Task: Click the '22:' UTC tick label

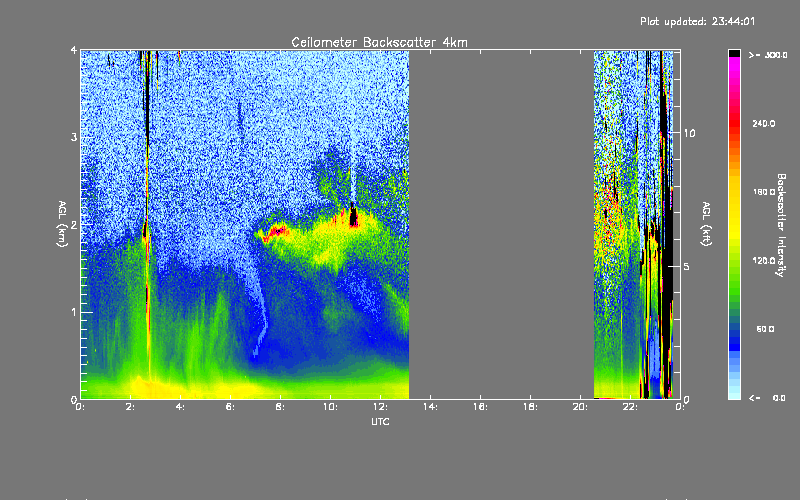Action: pos(630,407)
